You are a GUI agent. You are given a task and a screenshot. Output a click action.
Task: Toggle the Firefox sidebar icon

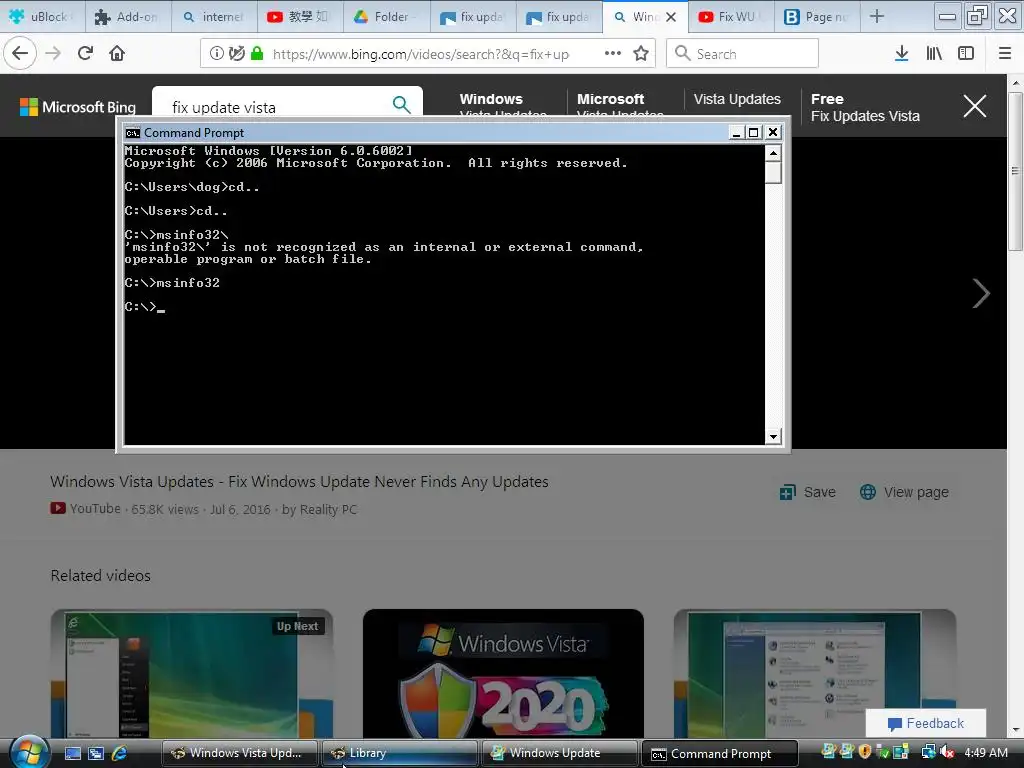click(x=966, y=54)
